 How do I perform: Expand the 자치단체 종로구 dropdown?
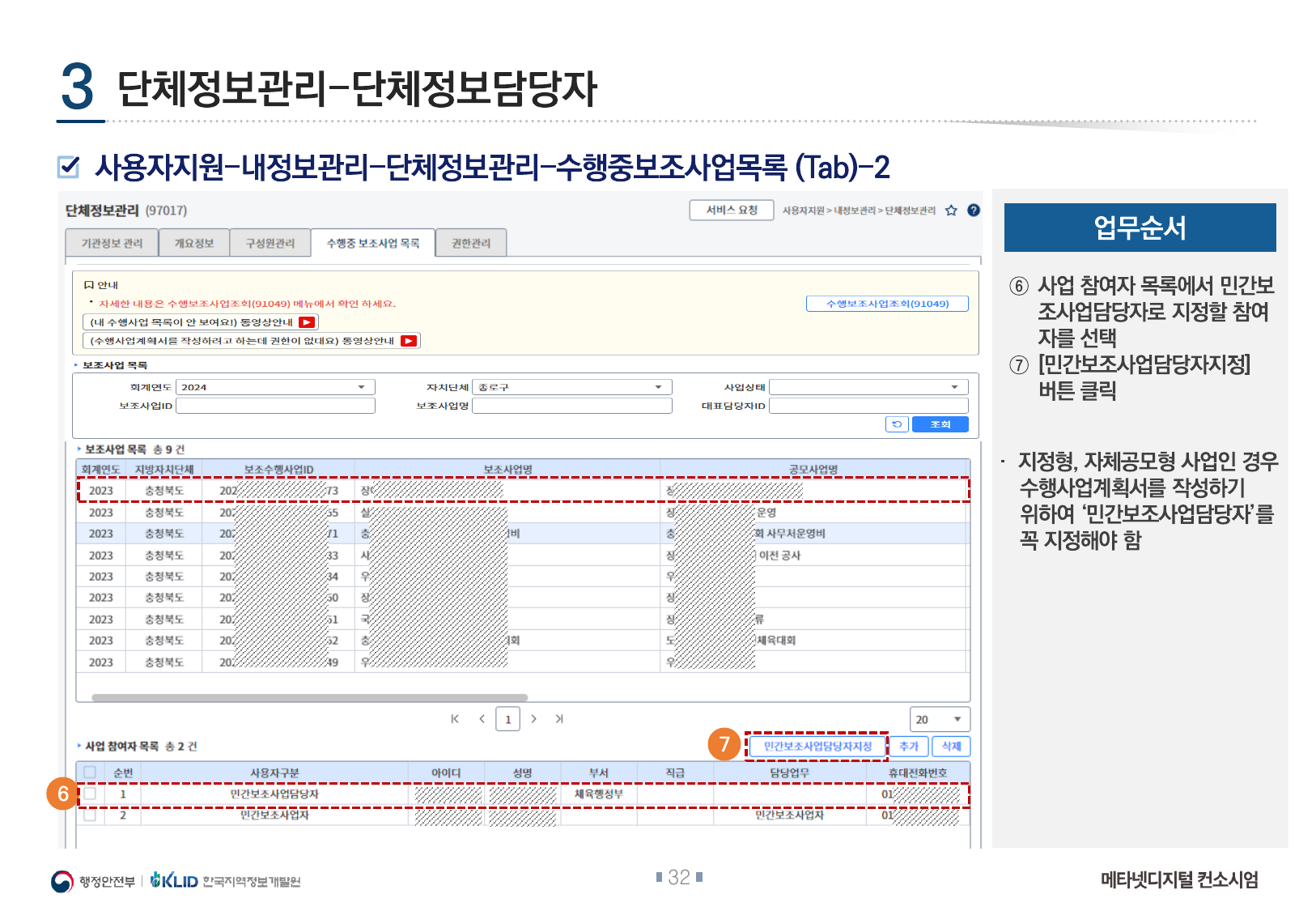pyautogui.click(x=571, y=387)
